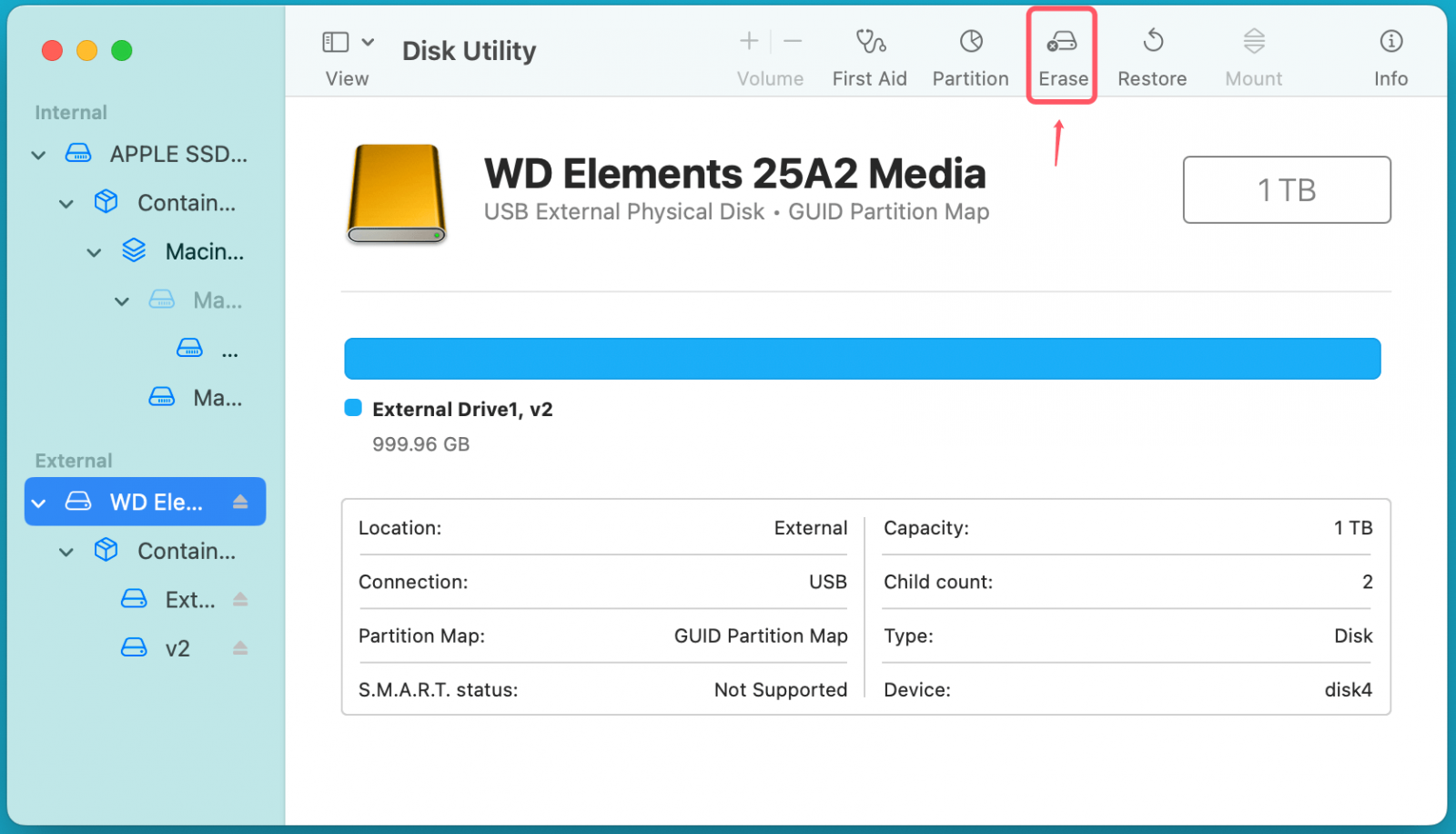The image size is (1456, 834).
Task: Collapse the external Contain... row
Action: [x=66, y=552]
